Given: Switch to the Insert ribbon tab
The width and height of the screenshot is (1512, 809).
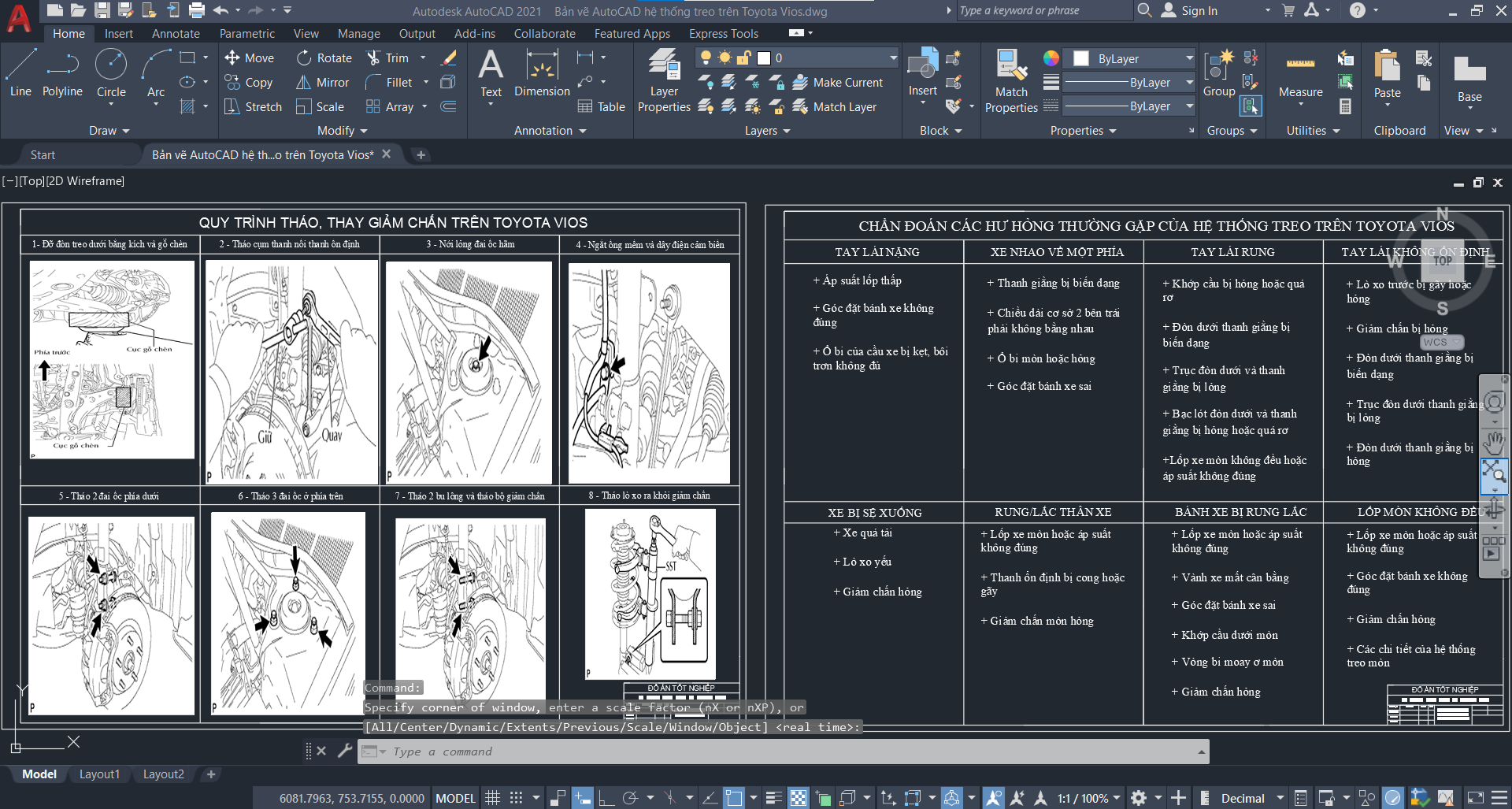Looking at the screenshot, I should point(119,34).
